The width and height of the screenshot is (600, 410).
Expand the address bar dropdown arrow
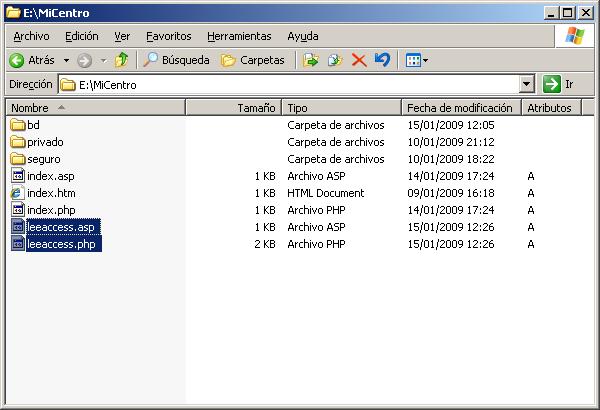pyautogui.click(x=526, y=85)
